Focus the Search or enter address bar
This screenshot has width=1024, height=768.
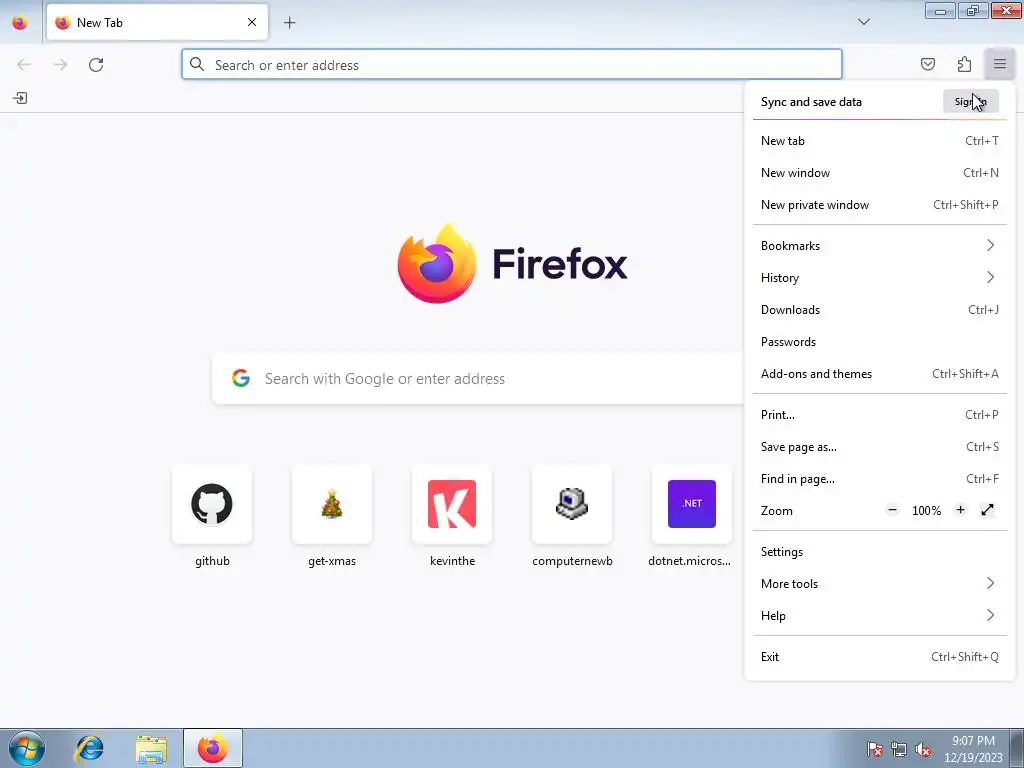[x=511, y=65]
